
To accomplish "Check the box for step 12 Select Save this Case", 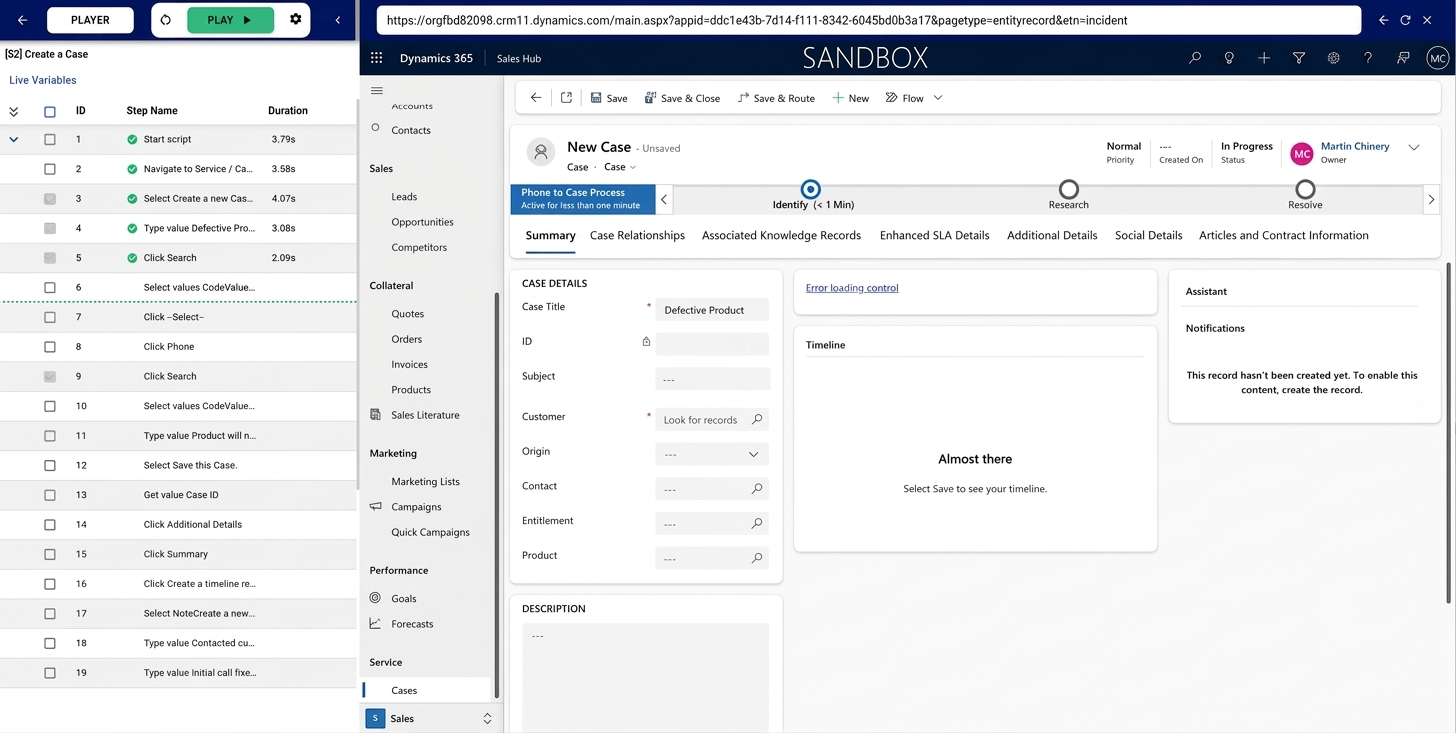I will point(50,465).
